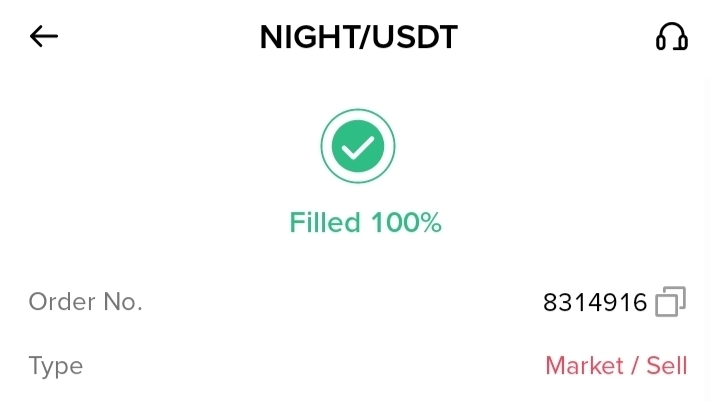The image size is (716, 402).
Task: Open live support from the top bar
Action: point(671,37)
